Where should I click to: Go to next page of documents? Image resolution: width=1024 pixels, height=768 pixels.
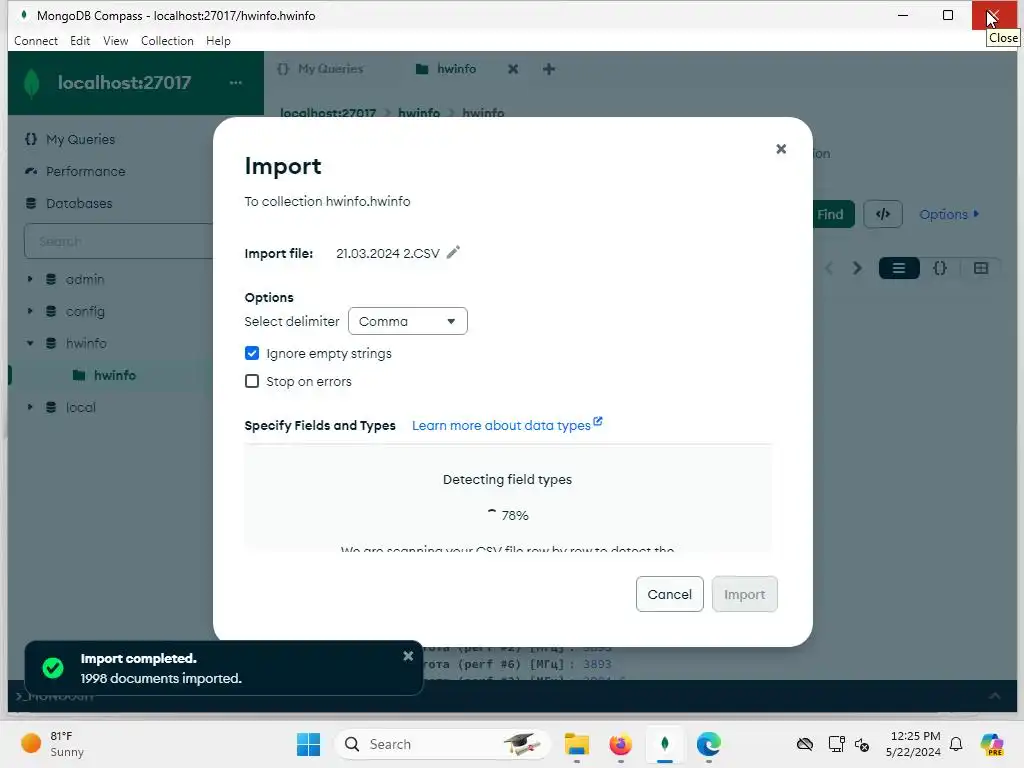857,268
